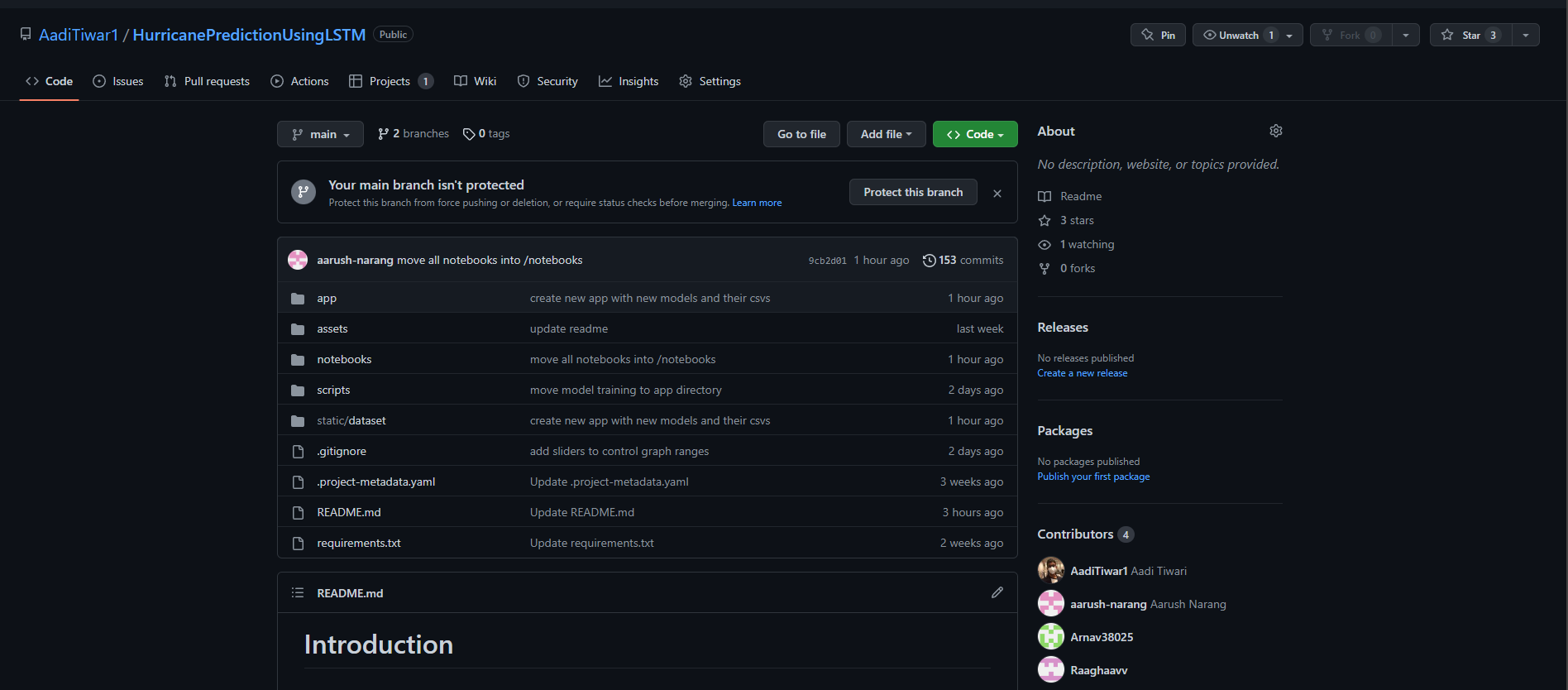Open the scripts folder
The image size is (1568, 690).
[333, 390]
